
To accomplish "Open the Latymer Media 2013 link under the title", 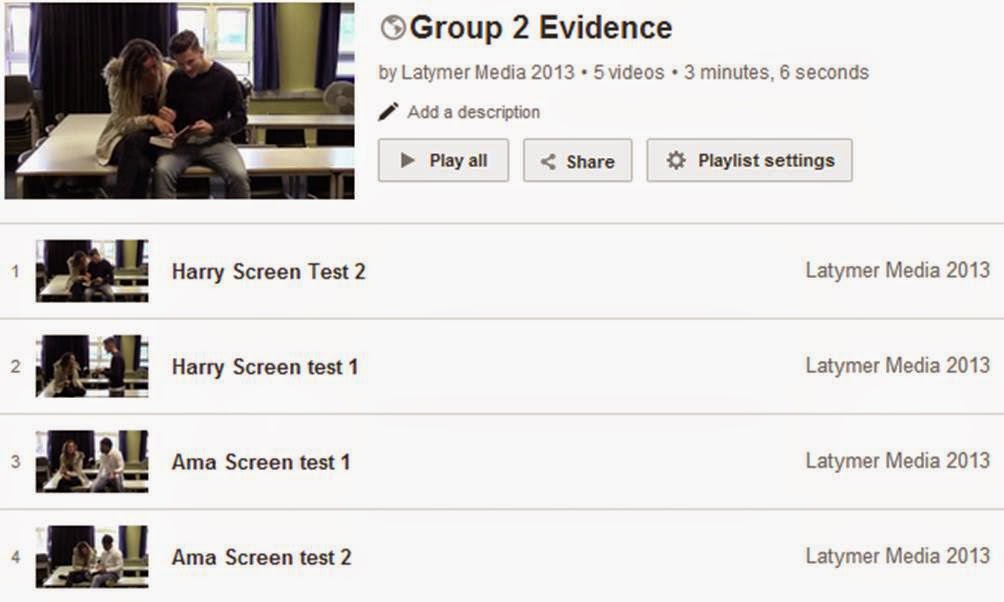I will coord(488,72).
